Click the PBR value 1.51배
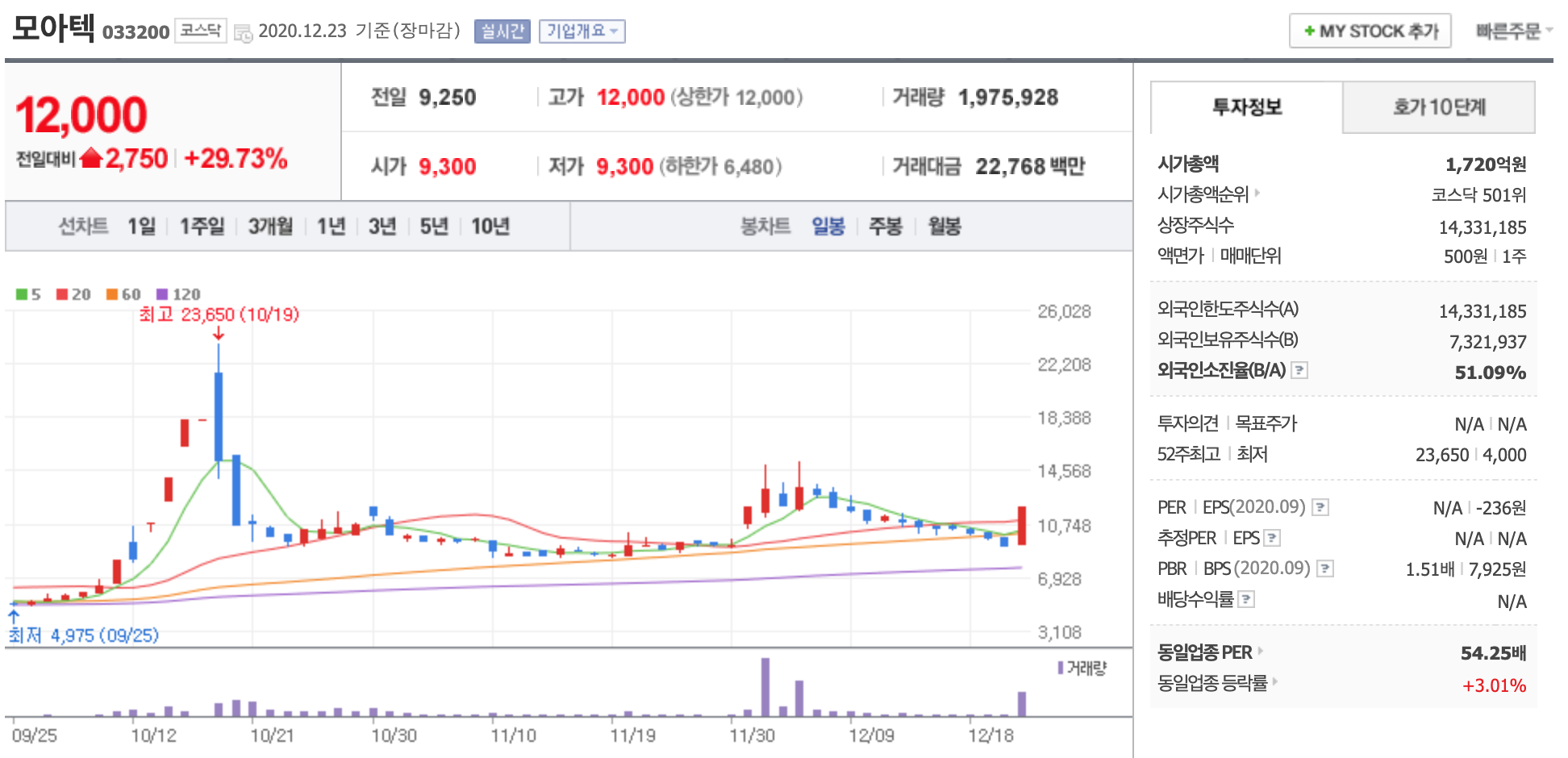The height and width of the screenshot is (758, 1568). pos(1430,569)
